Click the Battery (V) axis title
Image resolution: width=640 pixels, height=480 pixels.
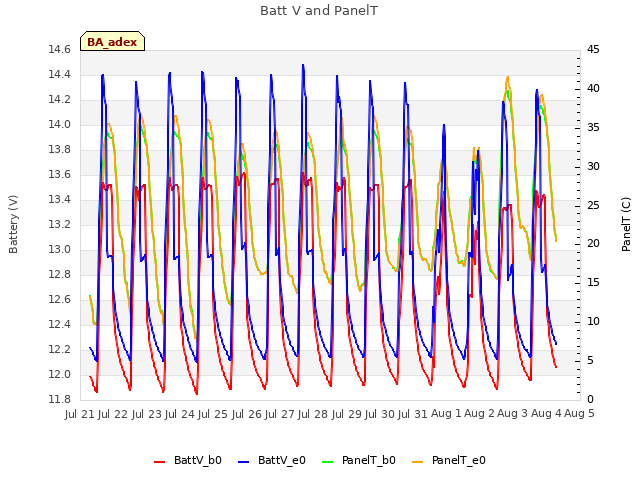[x=13, y=224]
